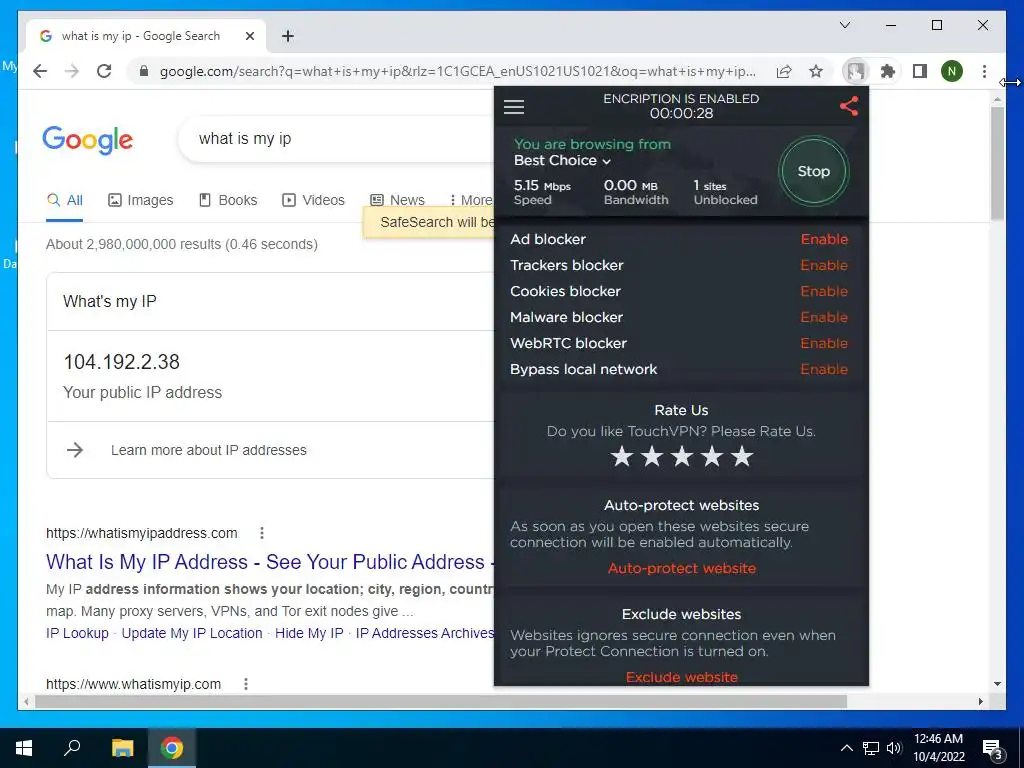Click the IP Addresses Archives sitelink
Viewport: 1024px width, 768px height.
click(x=424, y=633)
